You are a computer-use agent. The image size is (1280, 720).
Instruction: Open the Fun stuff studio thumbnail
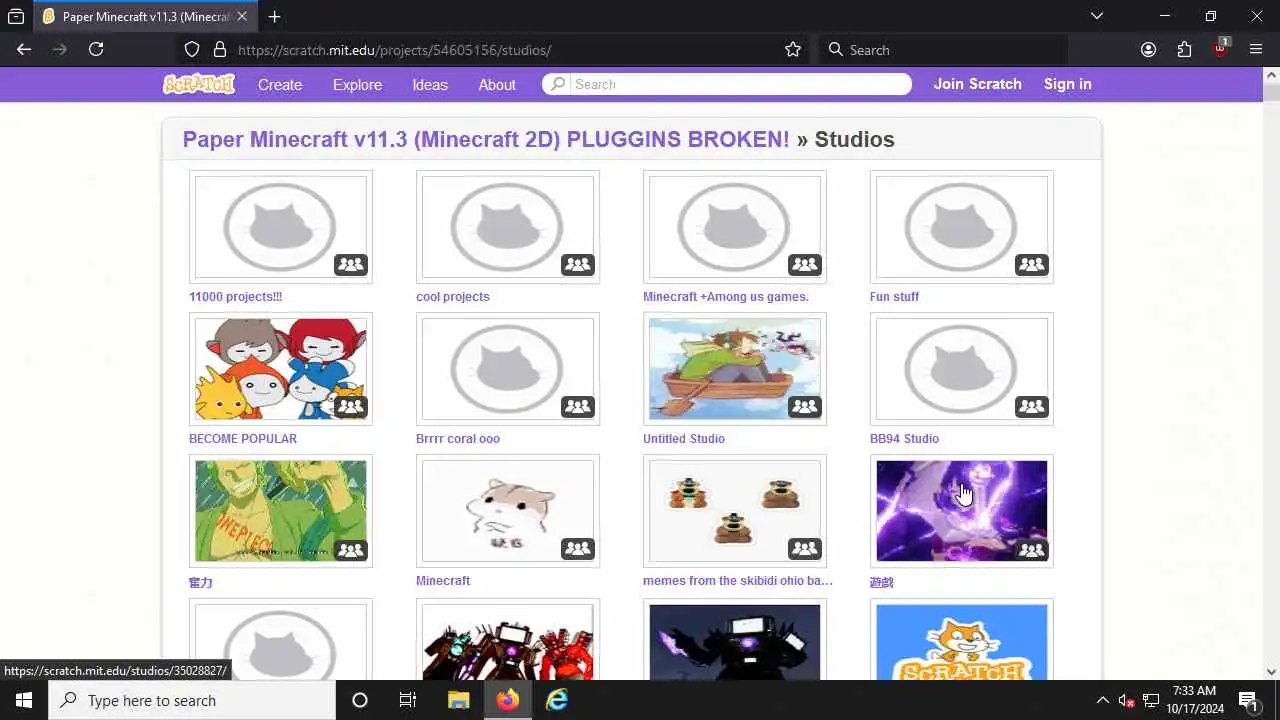click(x=962, y=227)
